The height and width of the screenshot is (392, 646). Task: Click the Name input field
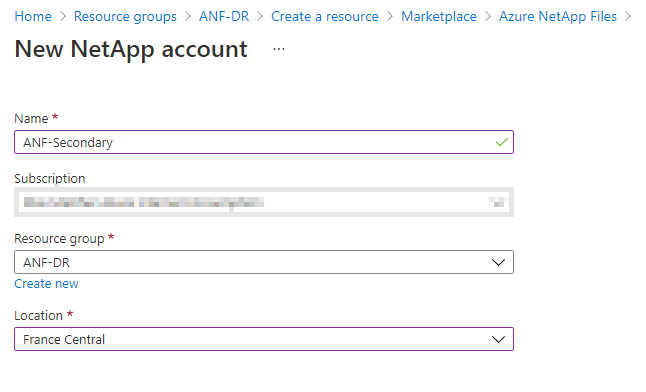(264, 142)
